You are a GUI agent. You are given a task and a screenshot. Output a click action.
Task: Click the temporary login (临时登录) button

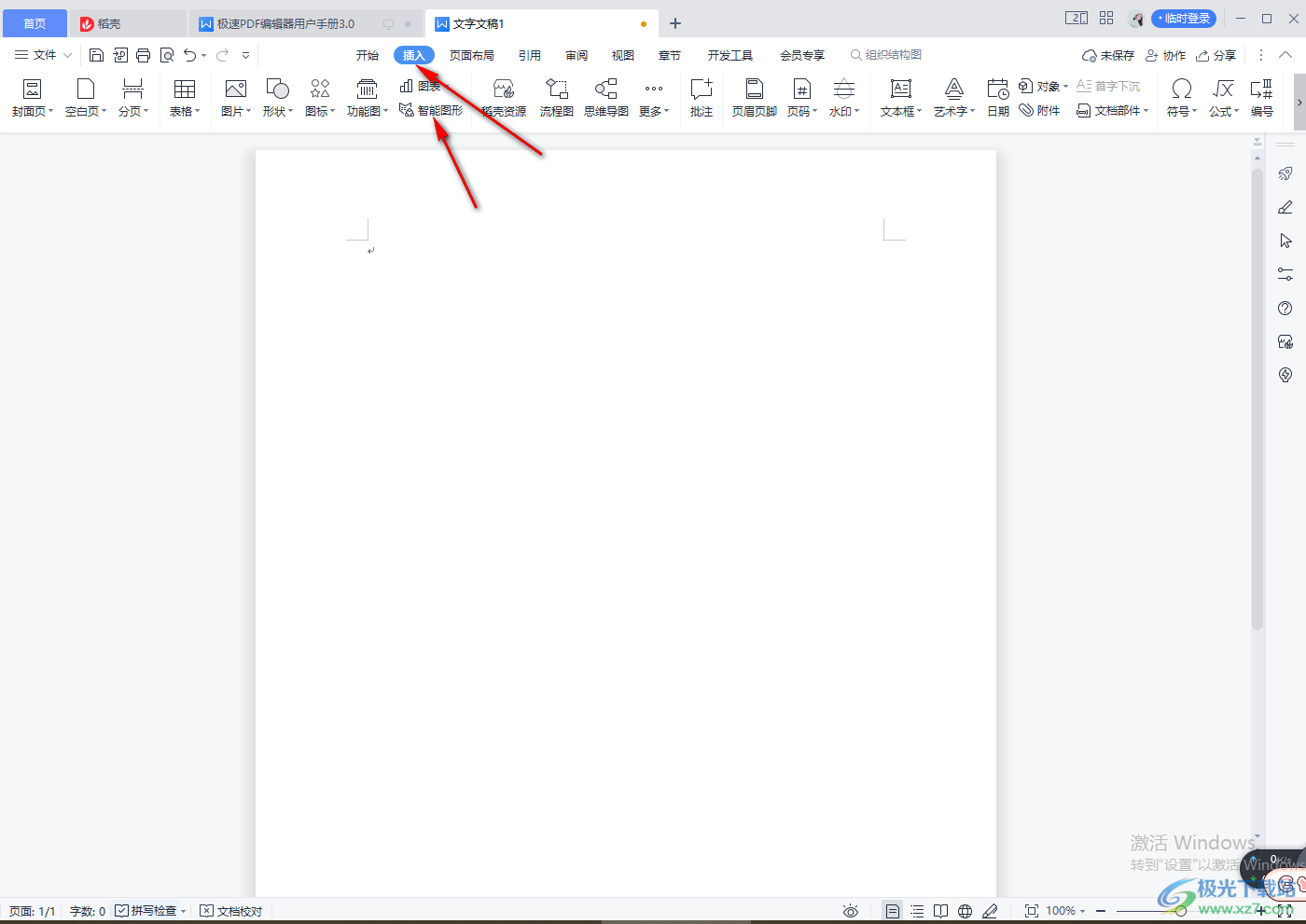point(1184,19)
